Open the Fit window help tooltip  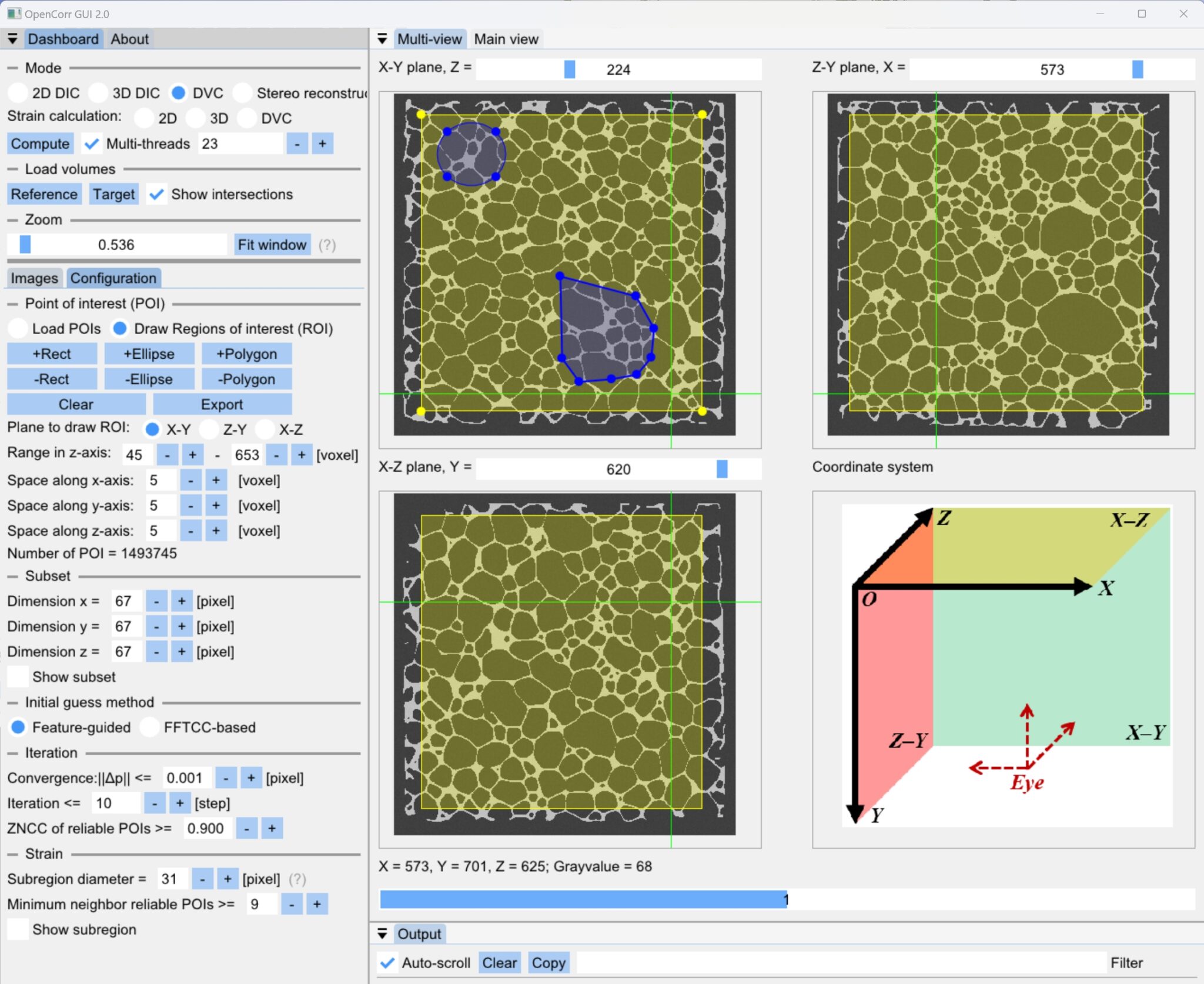click(327, 244)
